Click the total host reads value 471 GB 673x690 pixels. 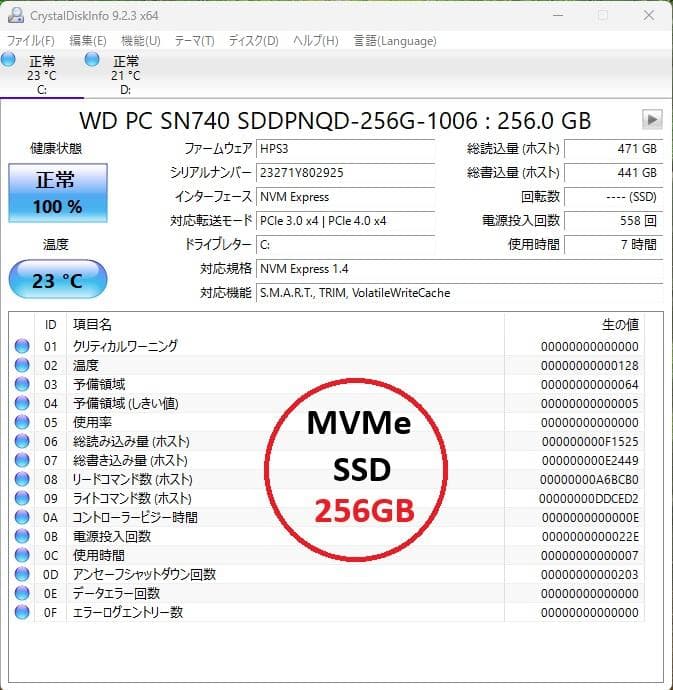[x=613, y=149]
